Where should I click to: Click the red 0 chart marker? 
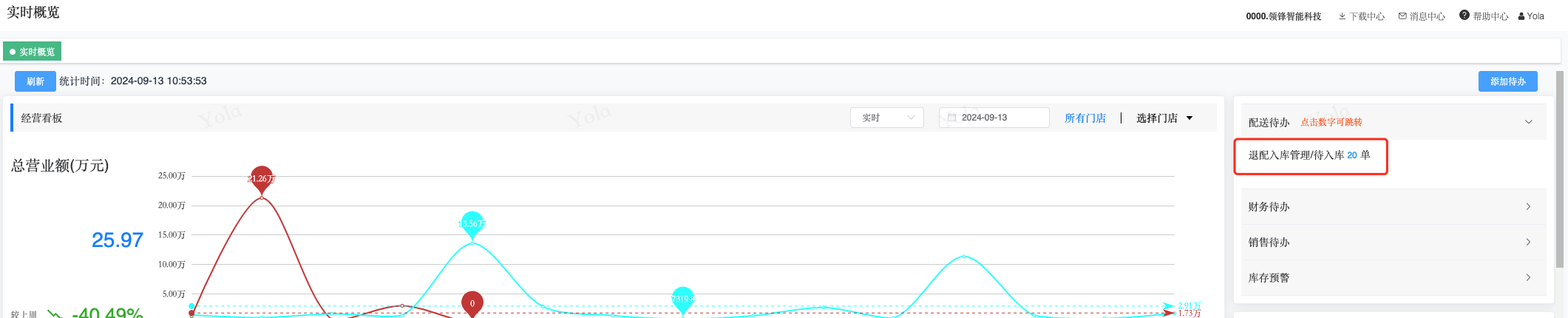472,303
